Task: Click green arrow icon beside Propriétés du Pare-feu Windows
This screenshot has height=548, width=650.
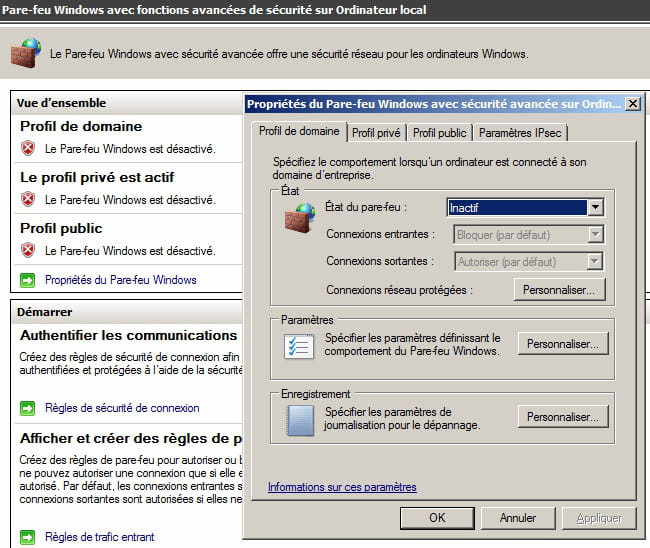Action: point(27,280)
